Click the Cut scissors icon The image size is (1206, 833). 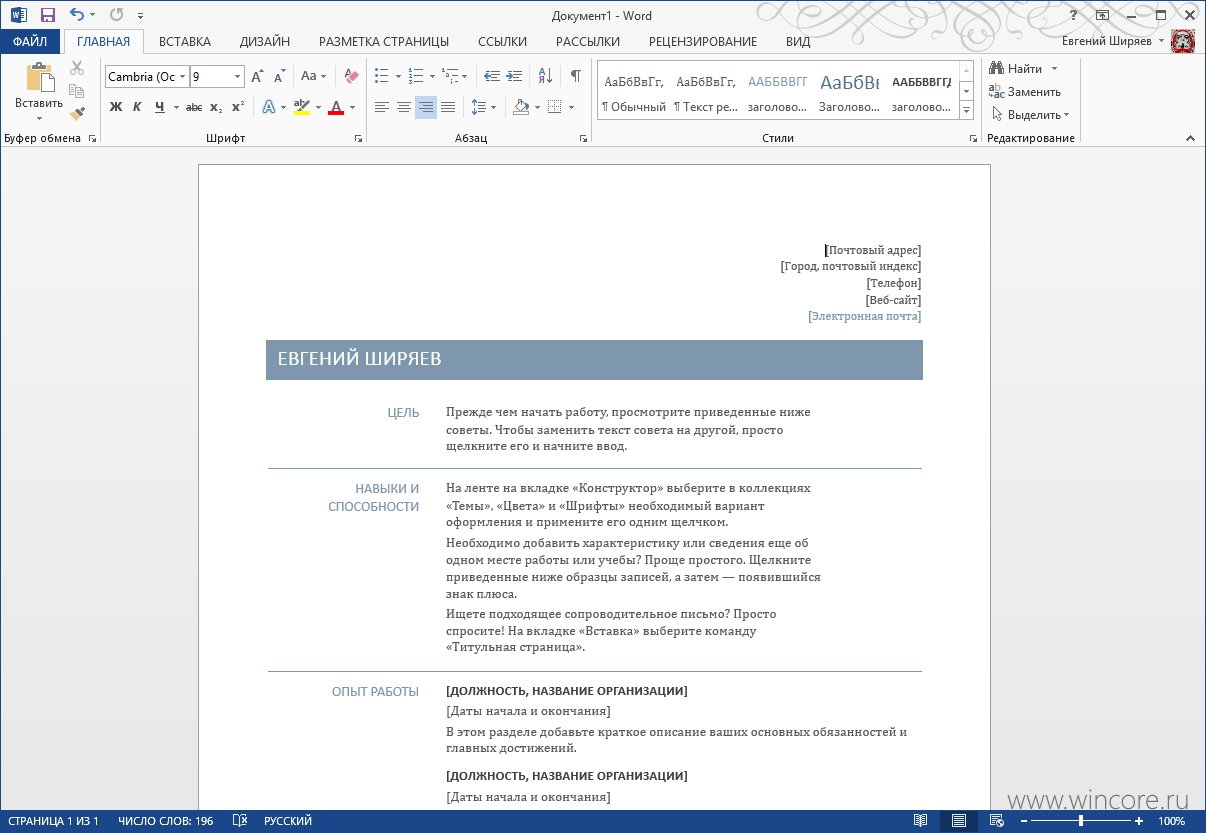(x=77, y=68)
